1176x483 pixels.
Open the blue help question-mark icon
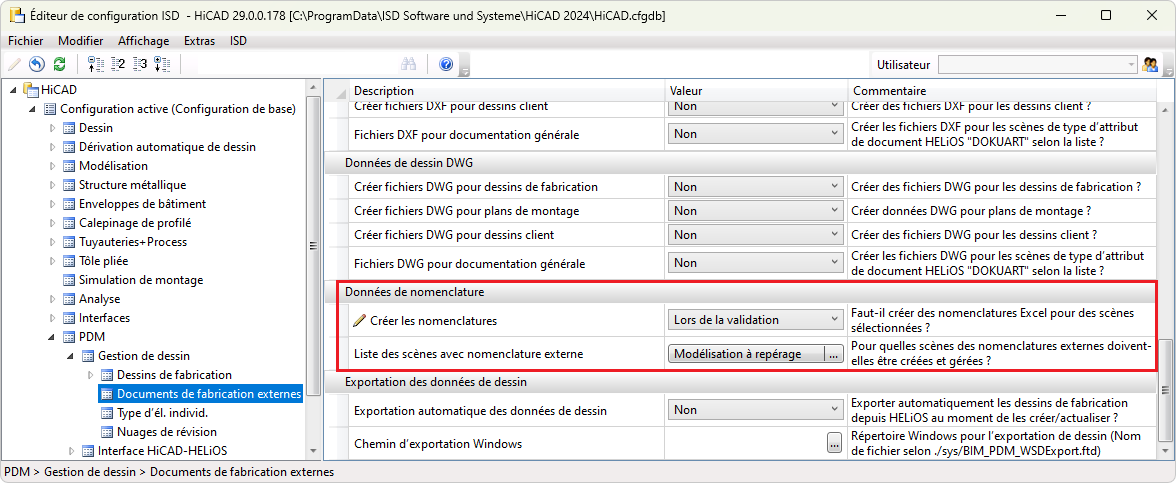446,64
